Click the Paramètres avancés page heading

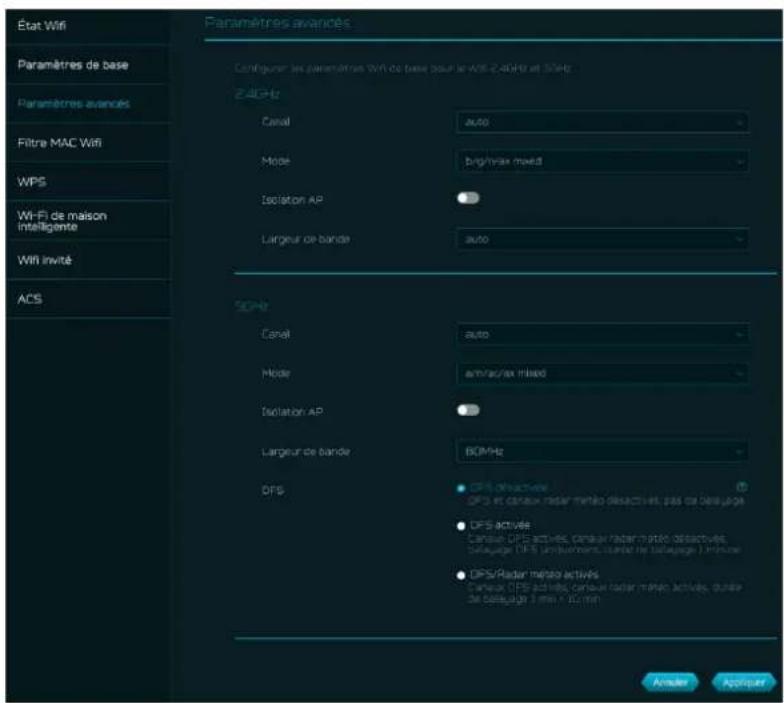coord(278,22)
